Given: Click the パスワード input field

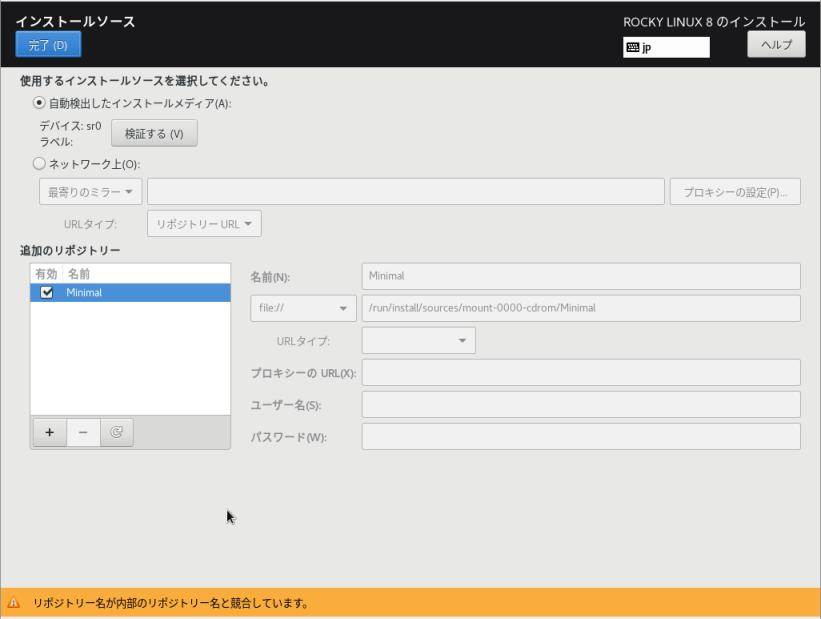Looking at the screenshot, I should point(581,436).
